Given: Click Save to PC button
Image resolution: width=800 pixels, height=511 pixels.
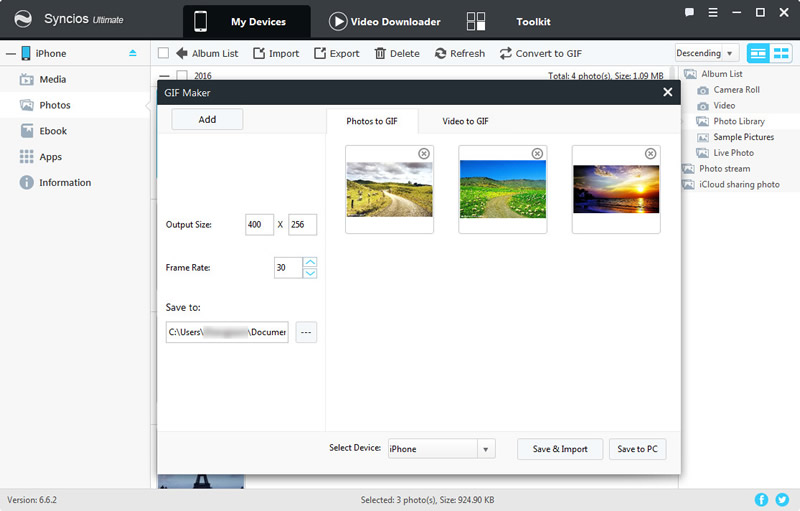Looking at the screenshot, I should [x=637, y=449].
